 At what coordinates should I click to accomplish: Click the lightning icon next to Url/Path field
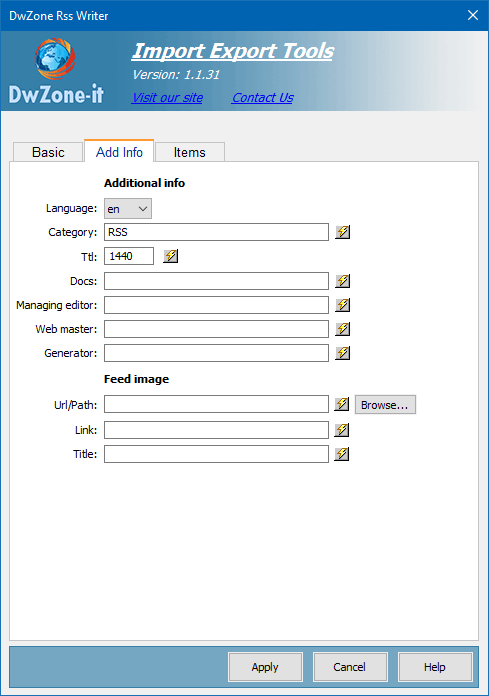click(x=342, y=404)
